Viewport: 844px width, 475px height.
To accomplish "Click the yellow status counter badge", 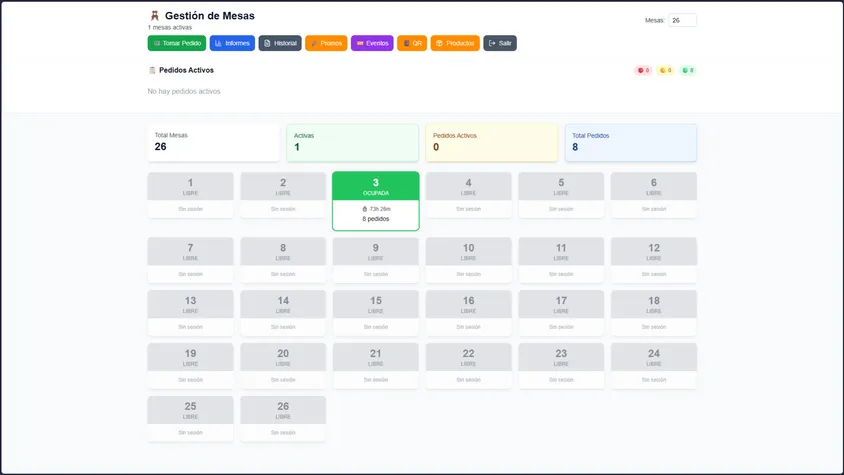I will [665, 70].
